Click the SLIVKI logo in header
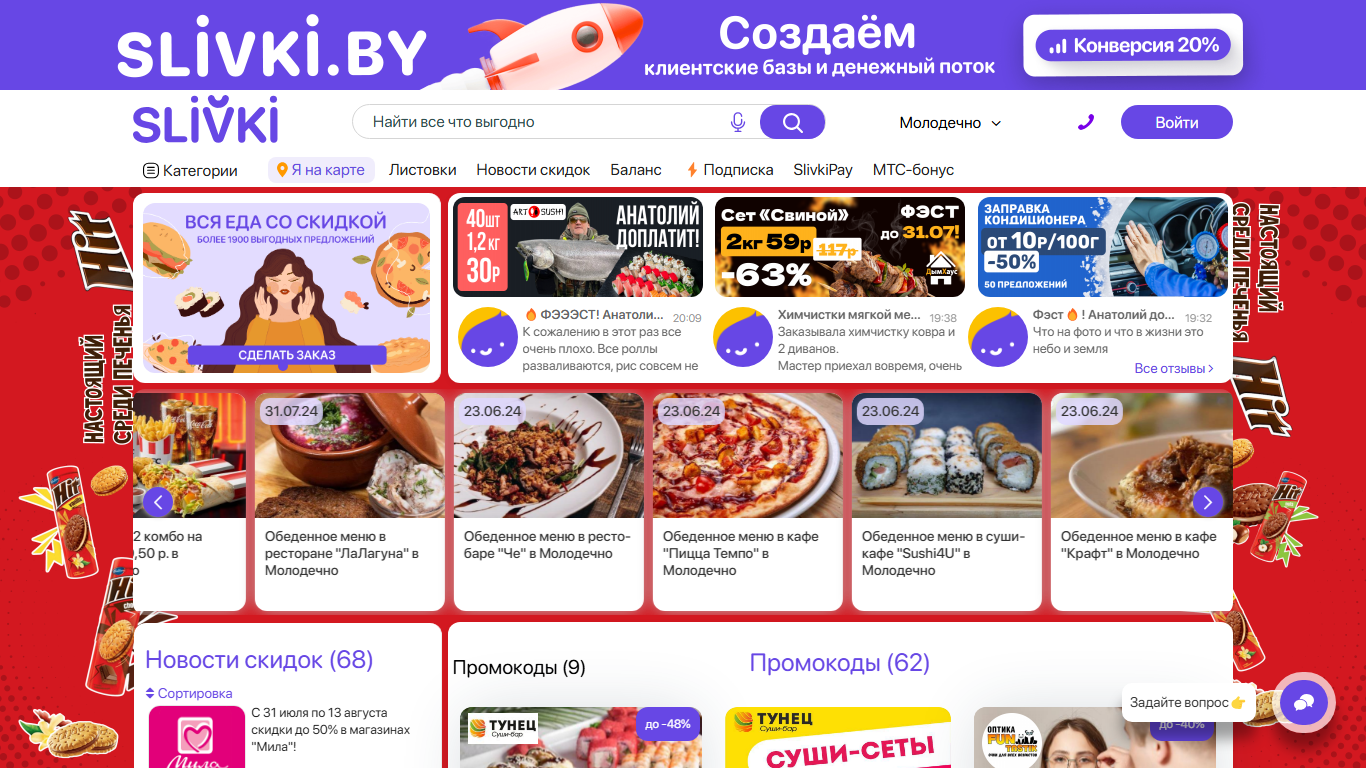 (206, 121)
